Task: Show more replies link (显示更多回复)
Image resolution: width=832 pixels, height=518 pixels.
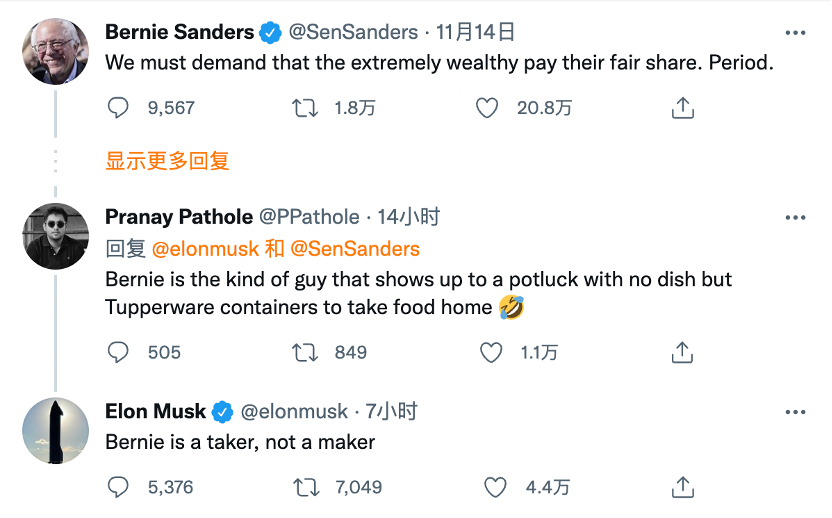Action: tap(168, 160)
